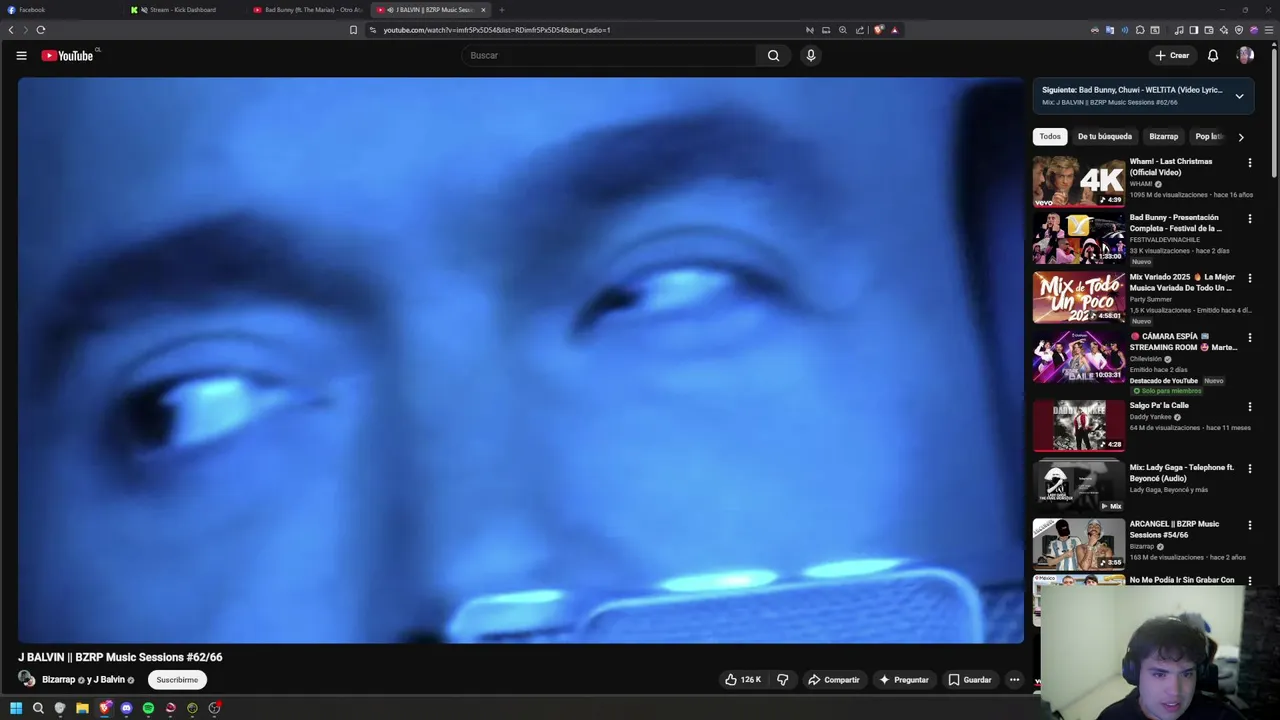Open the browser main menu
This screenshot has width=1280, height=720.
click(x=1269, y=30)
